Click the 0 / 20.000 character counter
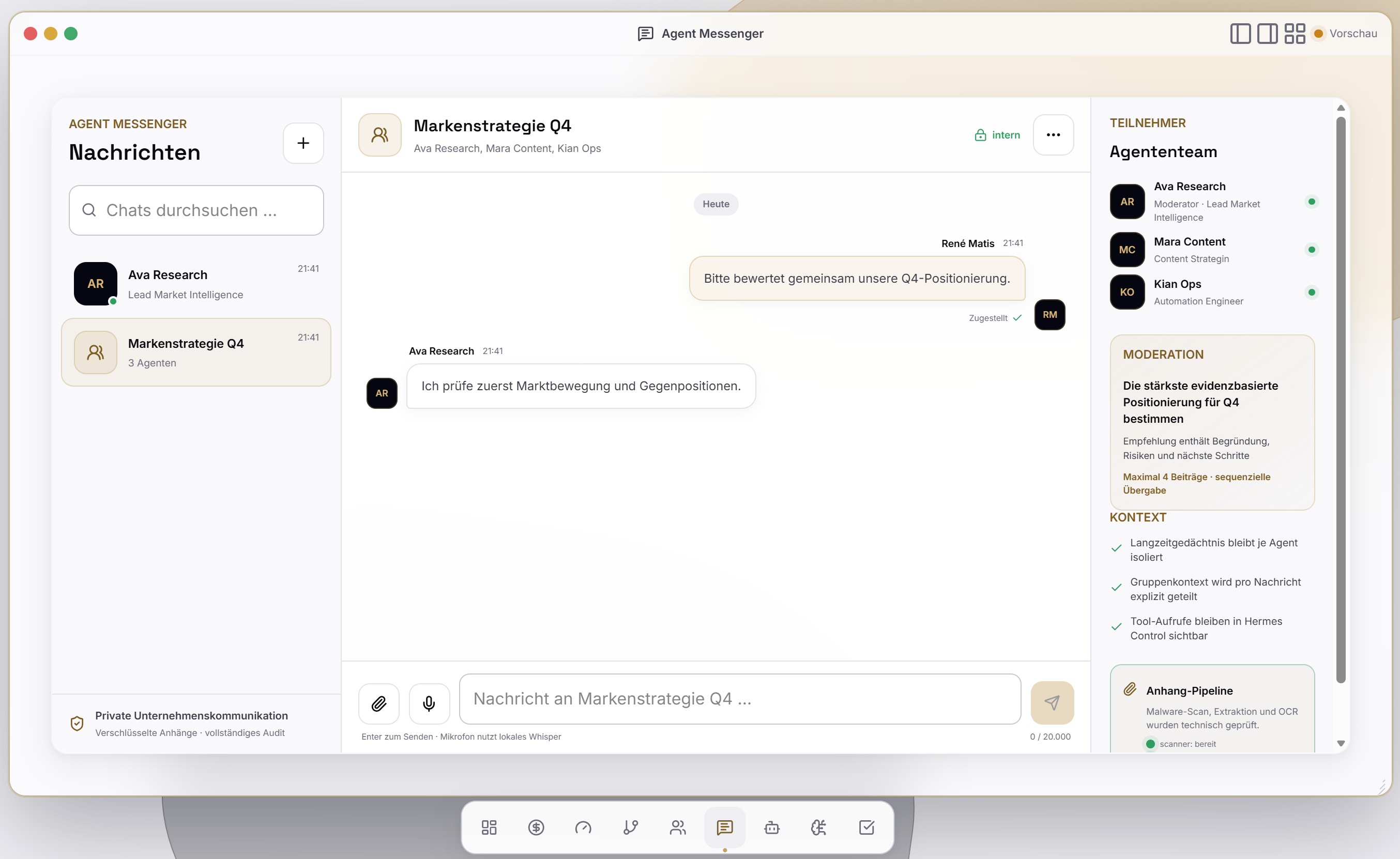1400x859 pixels. tap(1050, 737)
